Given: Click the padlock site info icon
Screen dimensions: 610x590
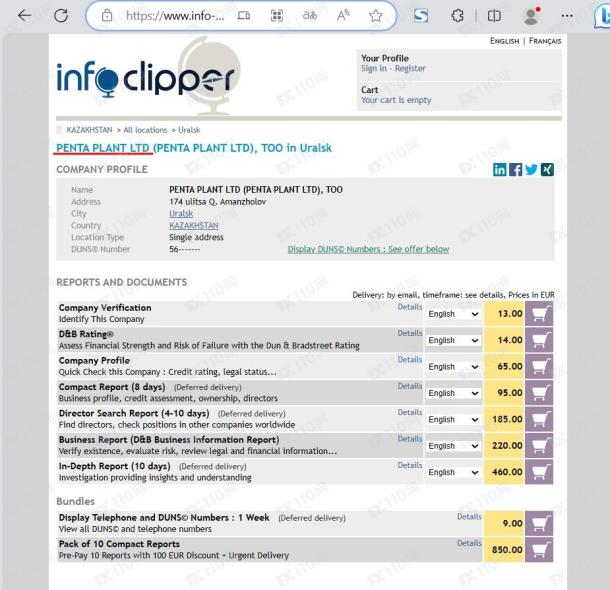Looking at the screenshot, I should pos(107,16).
